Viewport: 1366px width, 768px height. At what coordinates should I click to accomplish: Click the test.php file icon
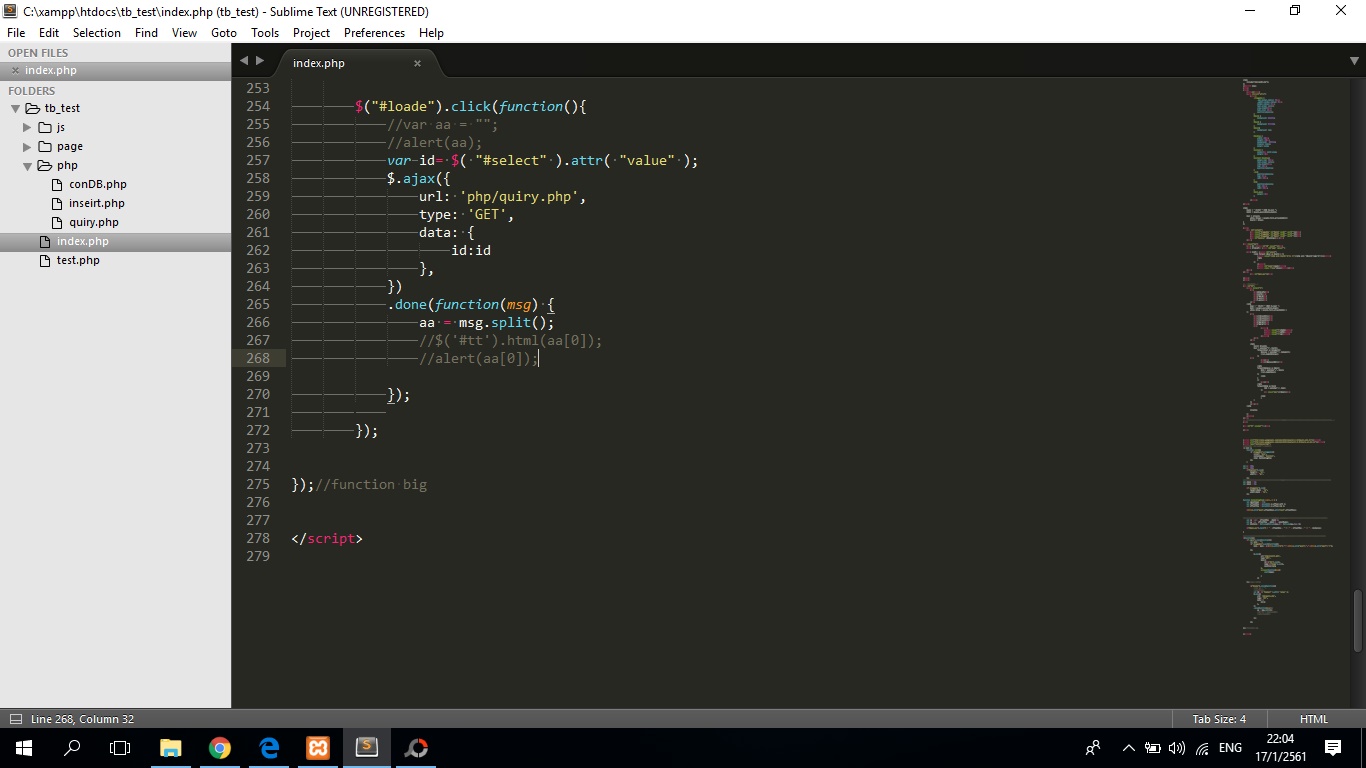click(x=44, y=260)
